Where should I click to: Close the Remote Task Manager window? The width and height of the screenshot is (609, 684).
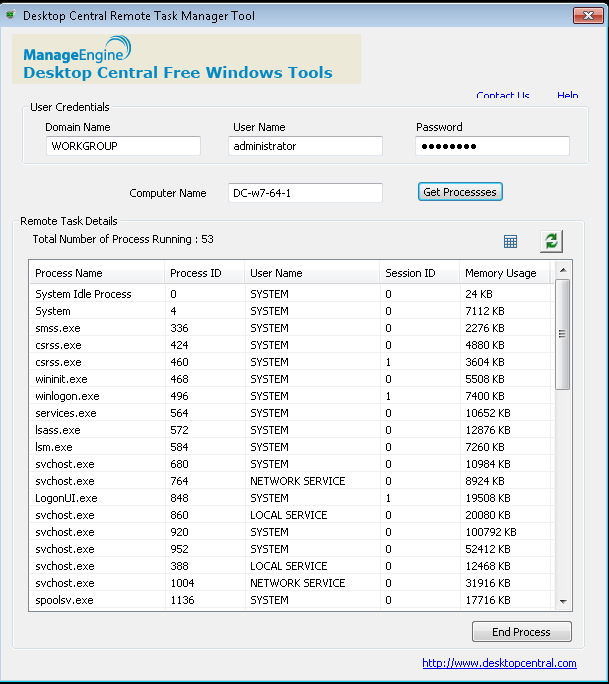pyautogui.click(x=588, y=16)
